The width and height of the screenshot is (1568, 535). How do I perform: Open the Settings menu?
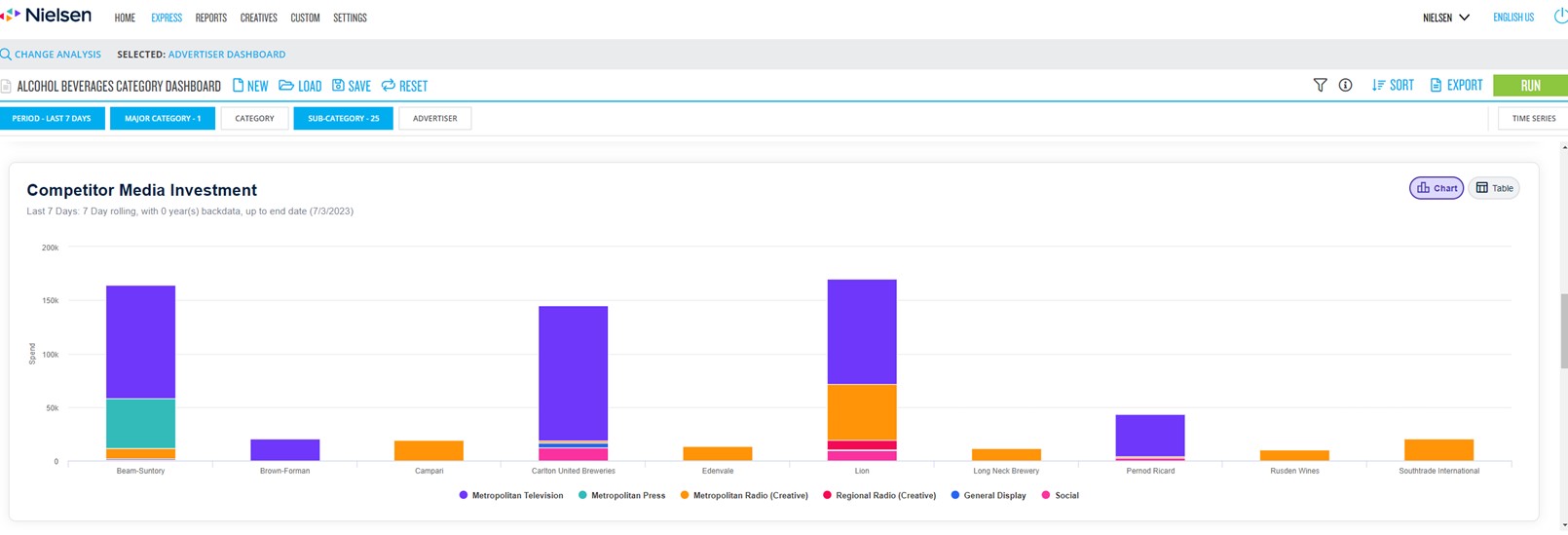(350, 18)
